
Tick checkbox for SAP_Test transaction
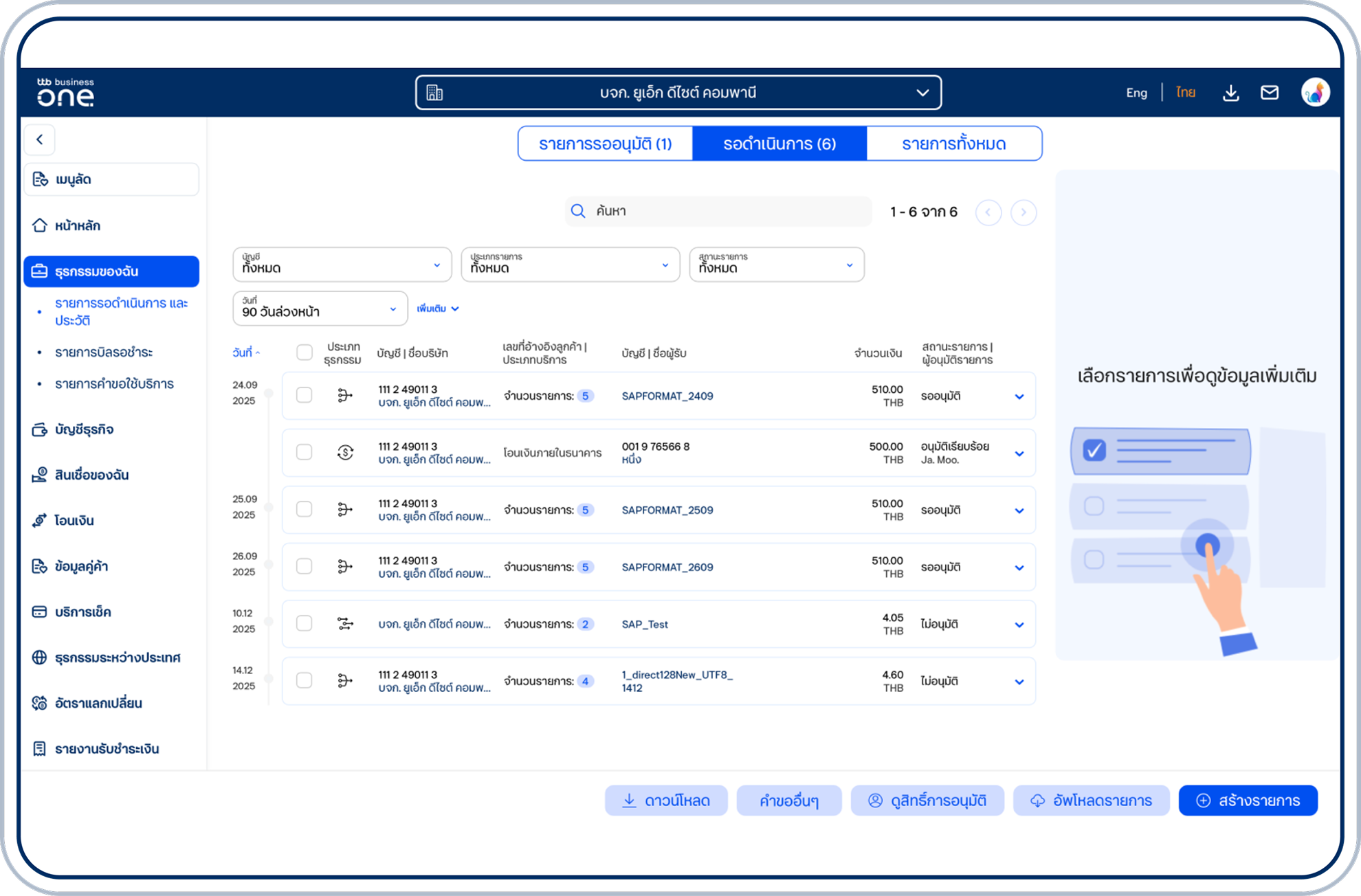pyautogui.click(x=304, y=623)
